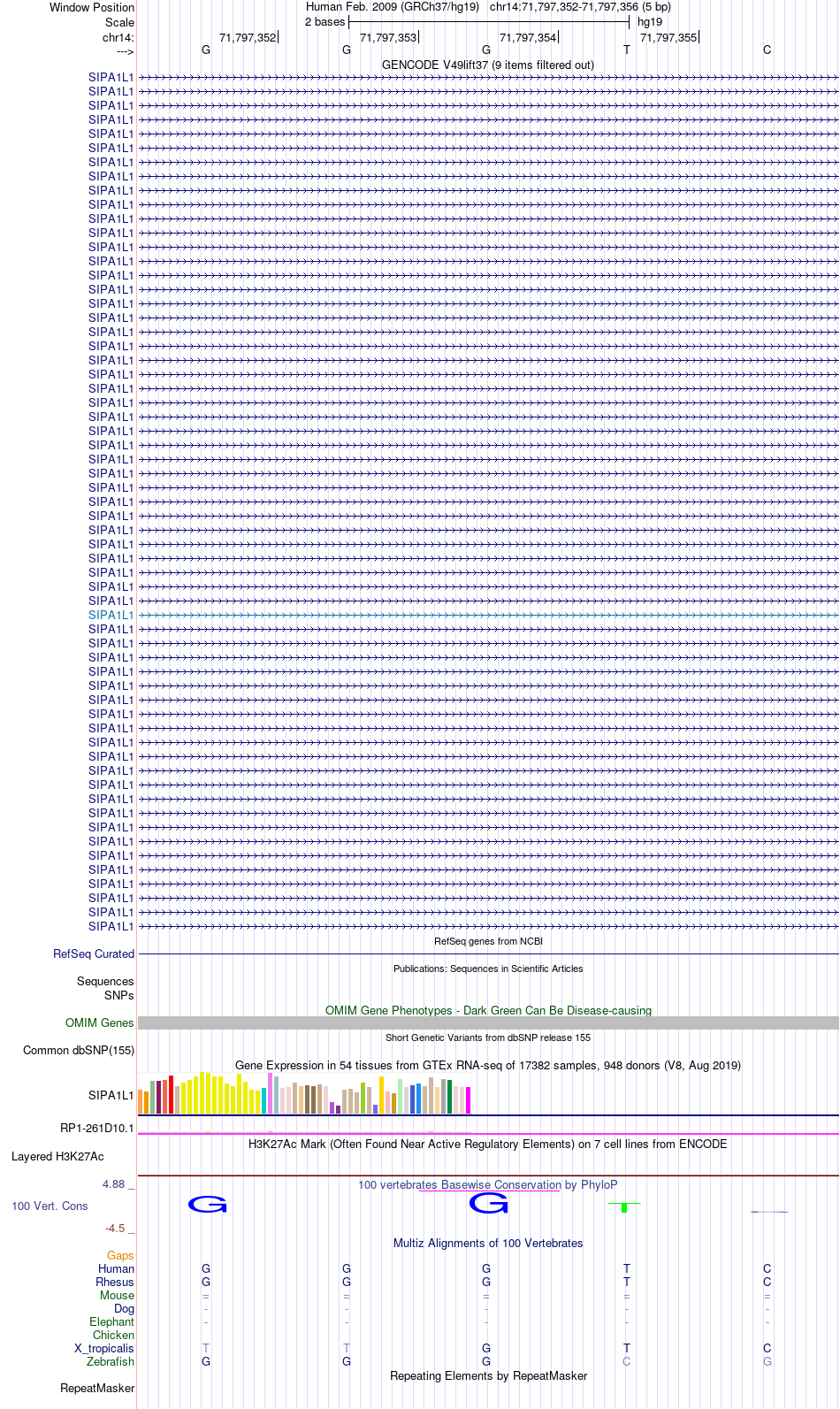Select the Rhesus species label
The width and height of the screenshot is (840, 1409).
115,1282
